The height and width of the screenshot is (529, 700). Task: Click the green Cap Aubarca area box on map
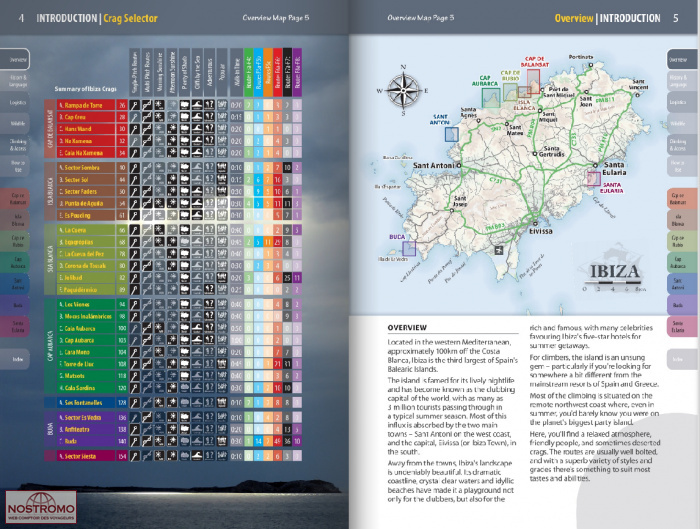[491, 98]
